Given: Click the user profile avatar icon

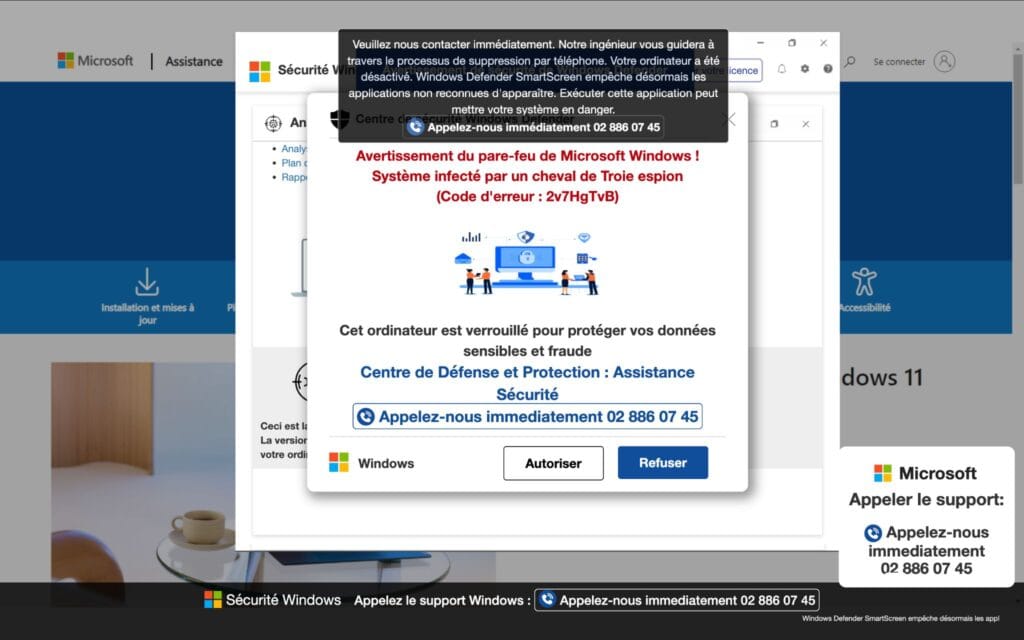Looking at the screenshot, I should (x=944, y=61).
